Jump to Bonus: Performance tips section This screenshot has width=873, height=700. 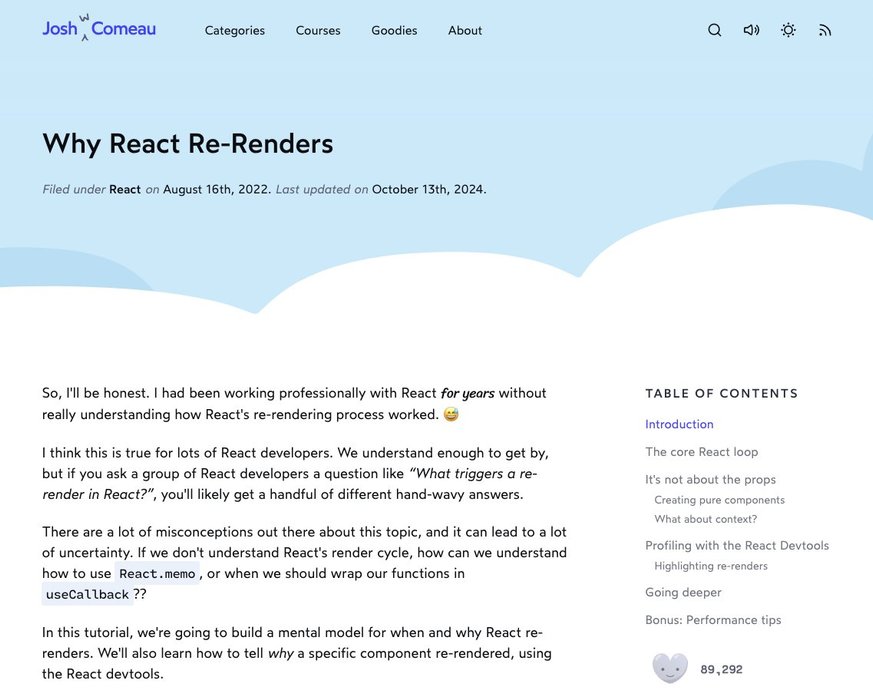point(713,620)
